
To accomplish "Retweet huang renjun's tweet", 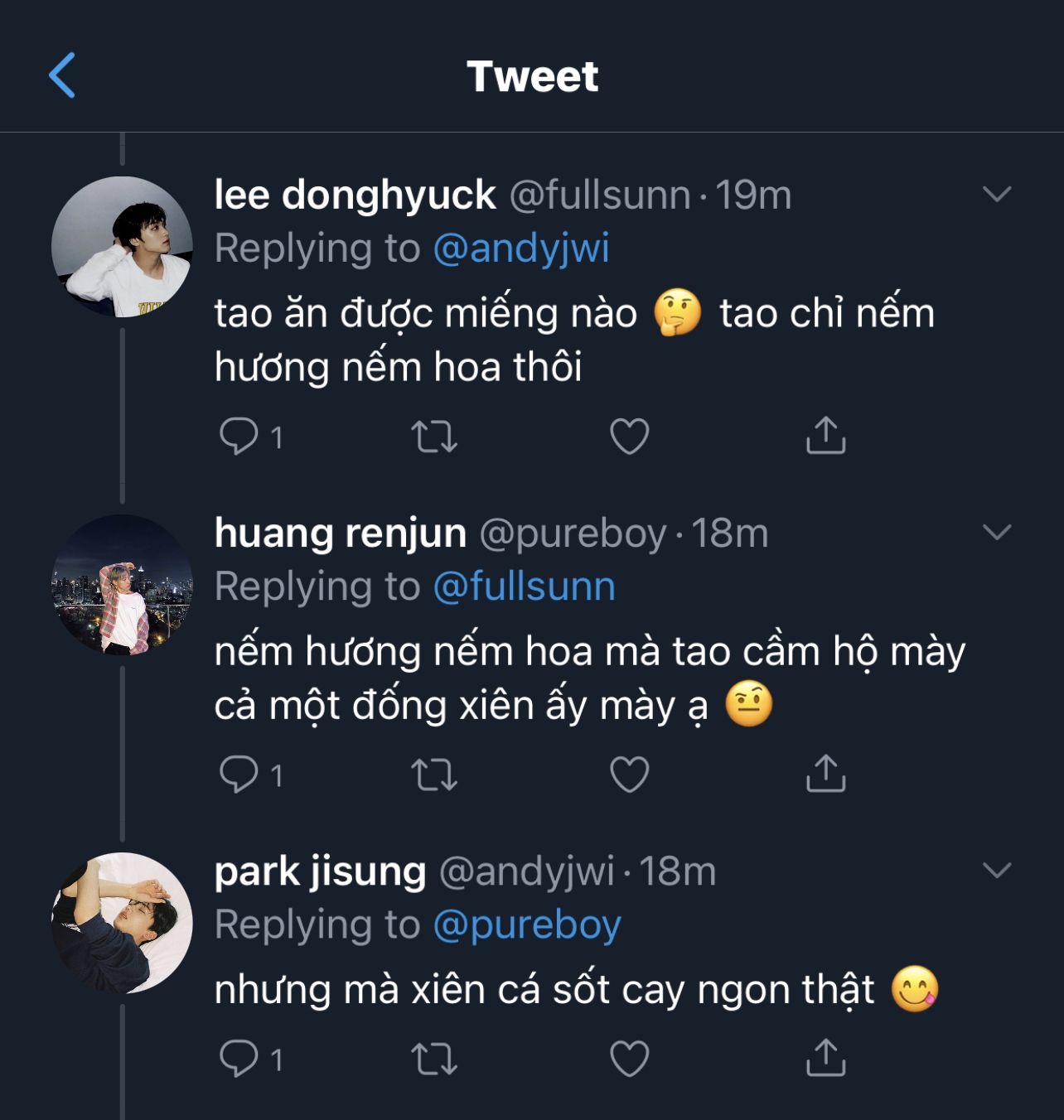I will [x=434, y=774].
